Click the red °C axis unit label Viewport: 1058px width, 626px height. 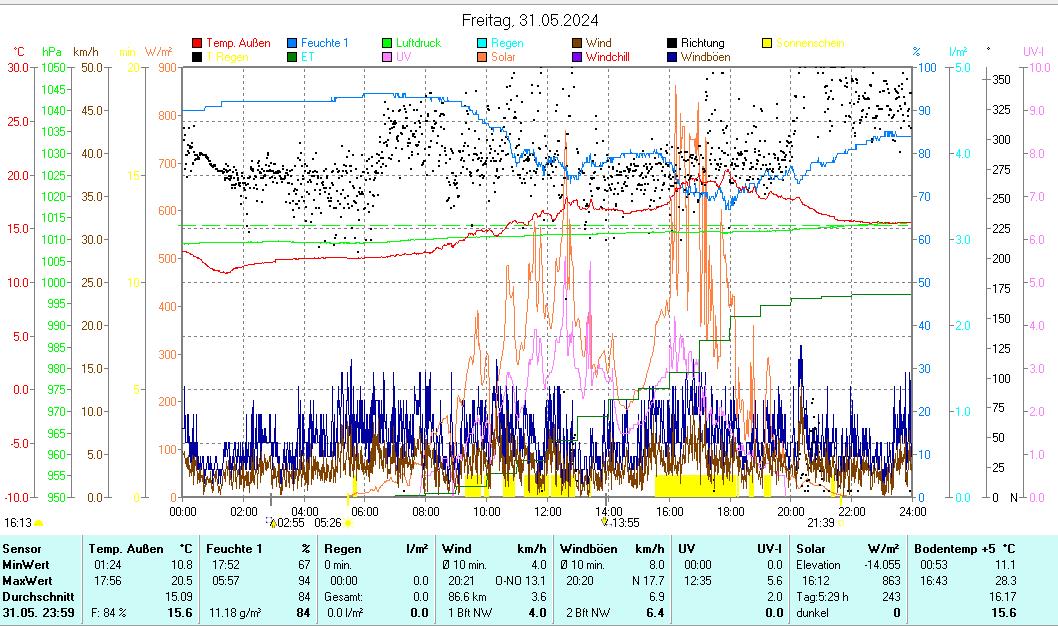[19, 52]
